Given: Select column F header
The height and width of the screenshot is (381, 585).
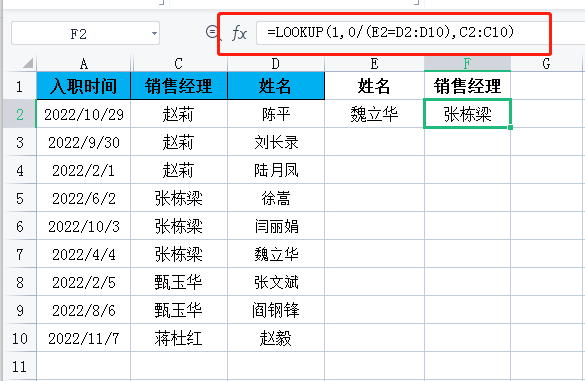Looking at the screenshot, I should pos(467,64).
